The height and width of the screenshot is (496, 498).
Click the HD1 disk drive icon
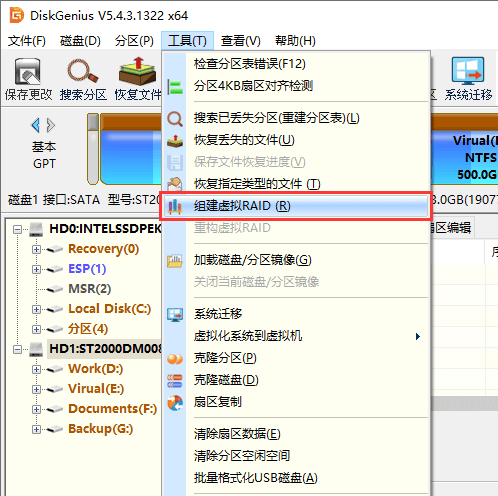tap(36, 349)
